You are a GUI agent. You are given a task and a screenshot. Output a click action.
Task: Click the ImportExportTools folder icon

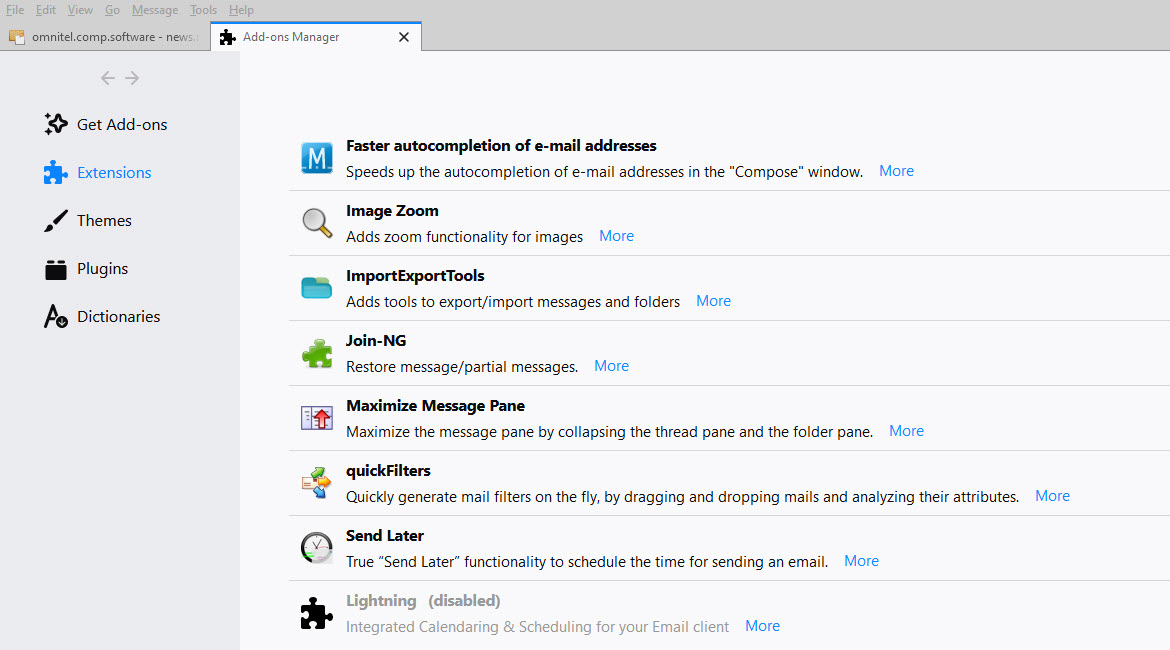(317, 288)
